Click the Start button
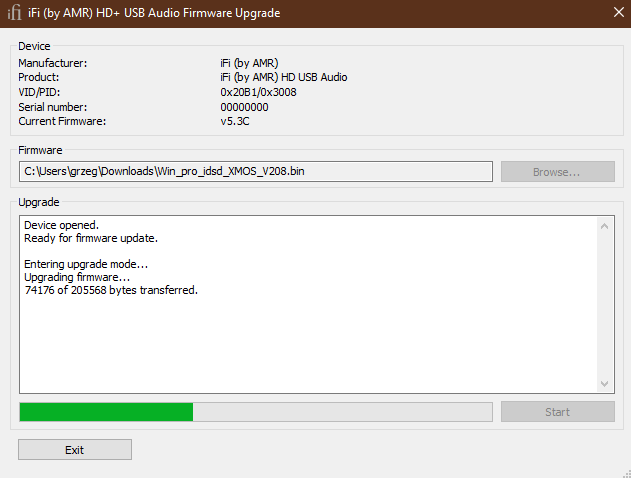This screenshot has height=478, width=631. tap(557, 412)
